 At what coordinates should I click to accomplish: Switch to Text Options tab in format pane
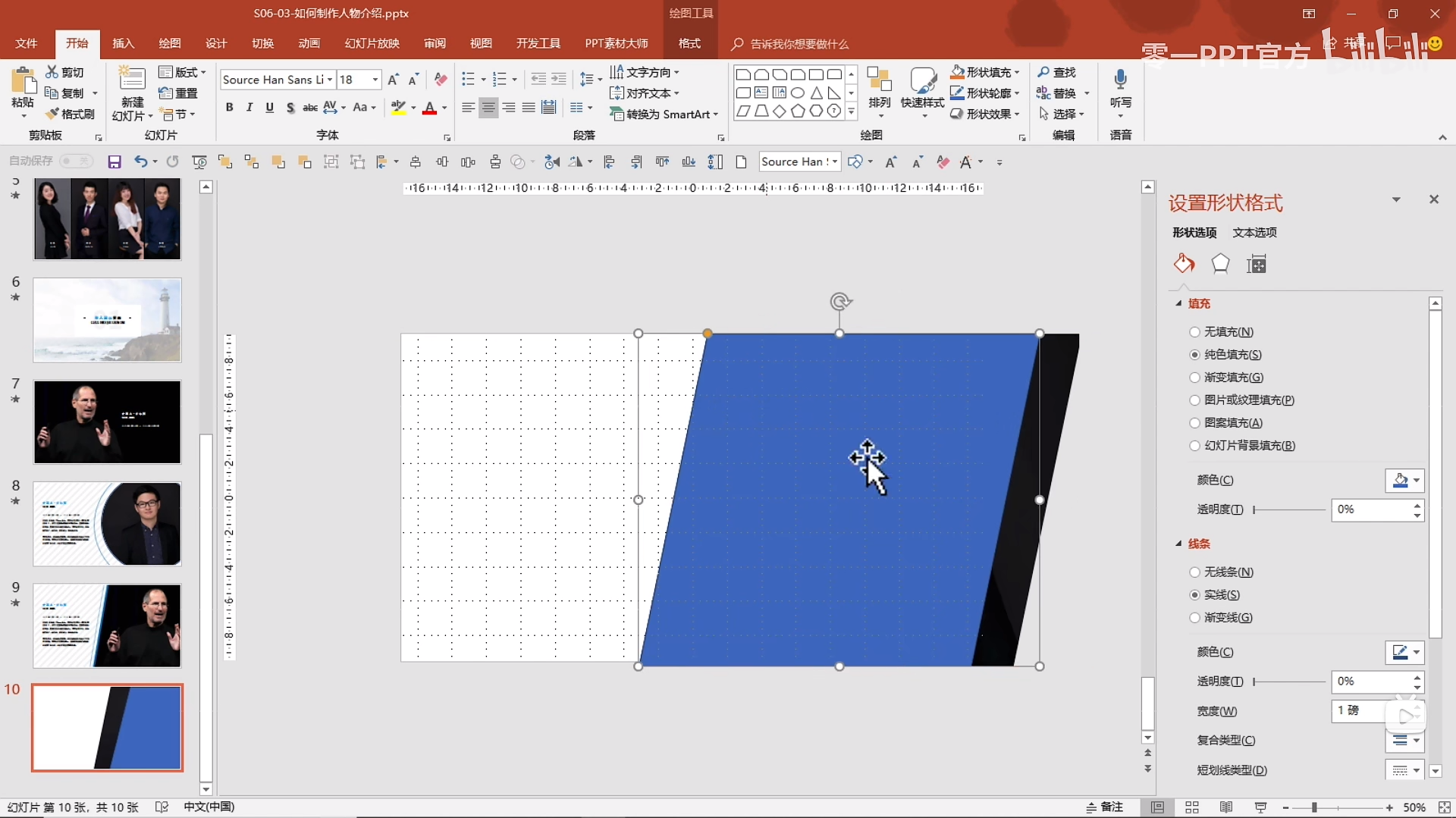1254,233
